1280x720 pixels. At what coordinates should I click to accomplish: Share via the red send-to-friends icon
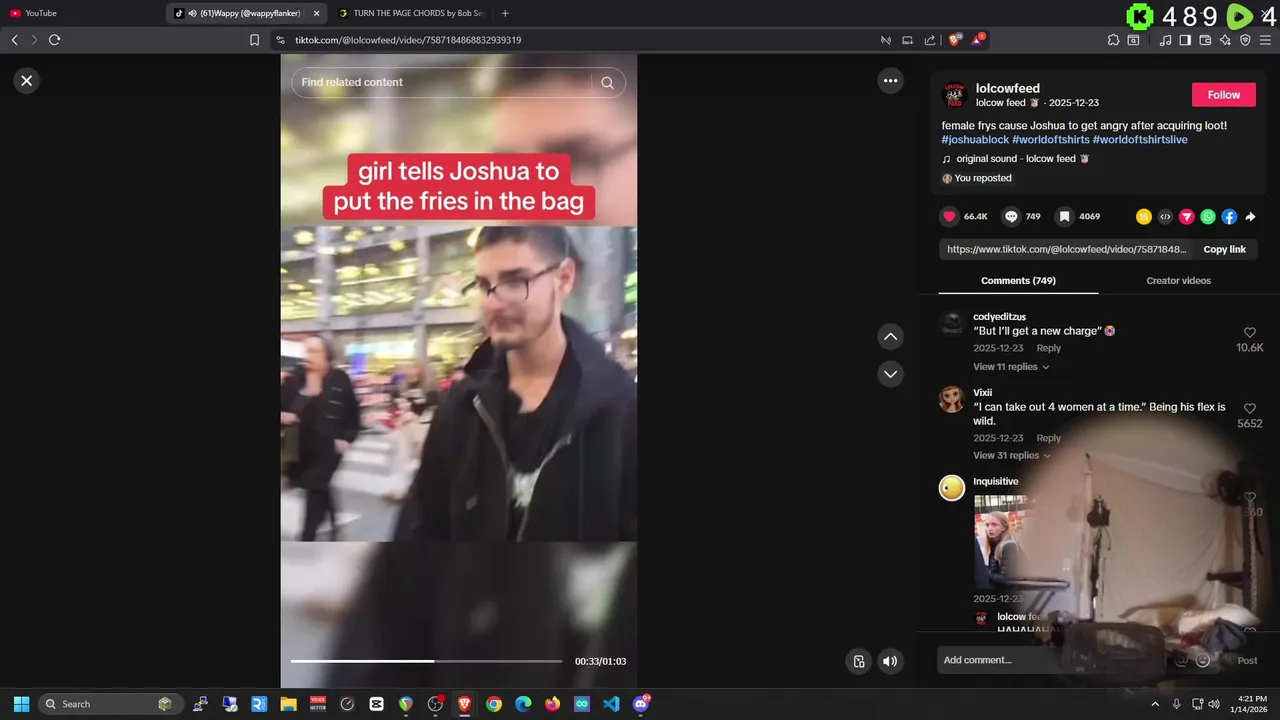point(1187,216)
